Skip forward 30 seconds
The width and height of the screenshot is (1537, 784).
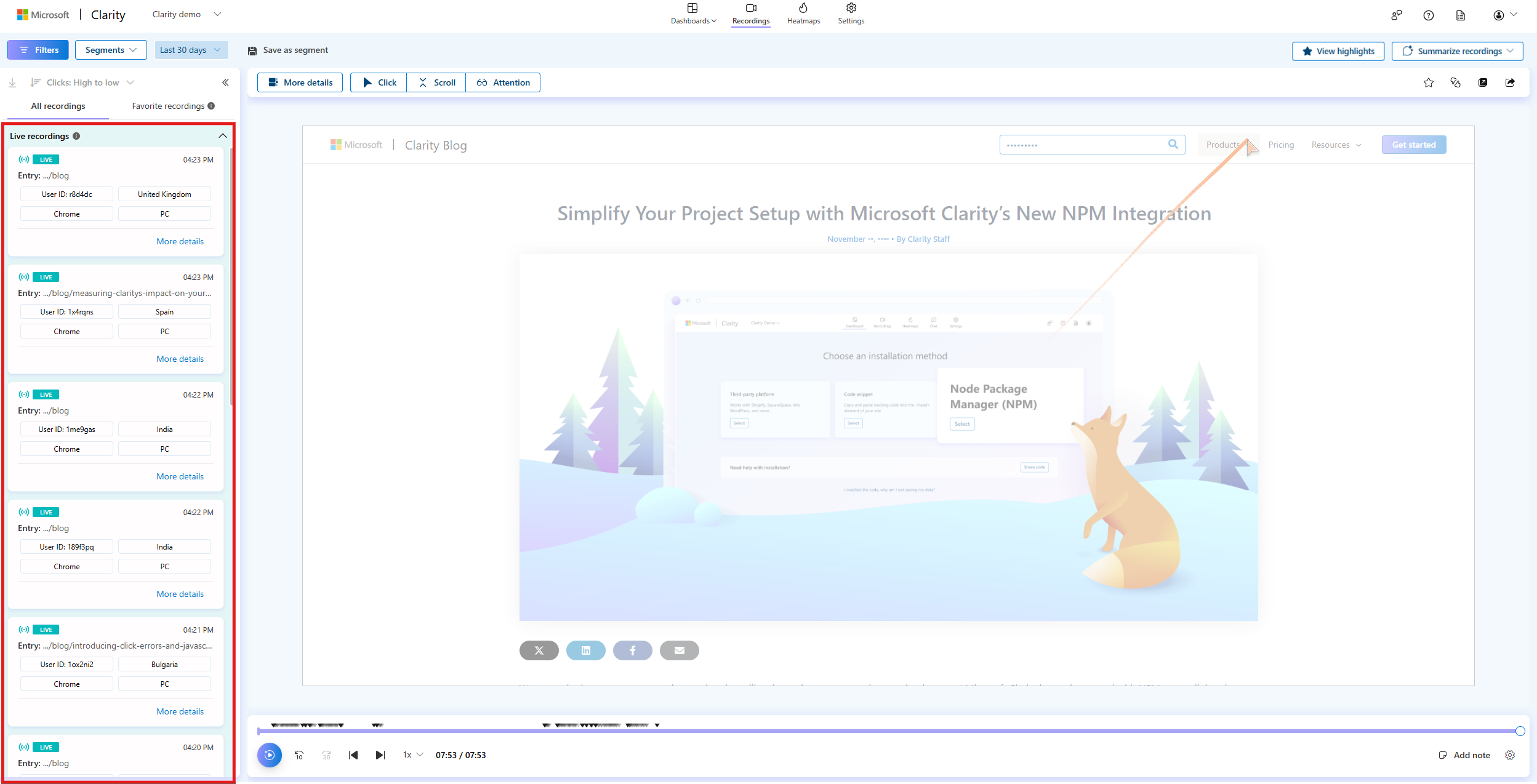click(x=326, y=755)
